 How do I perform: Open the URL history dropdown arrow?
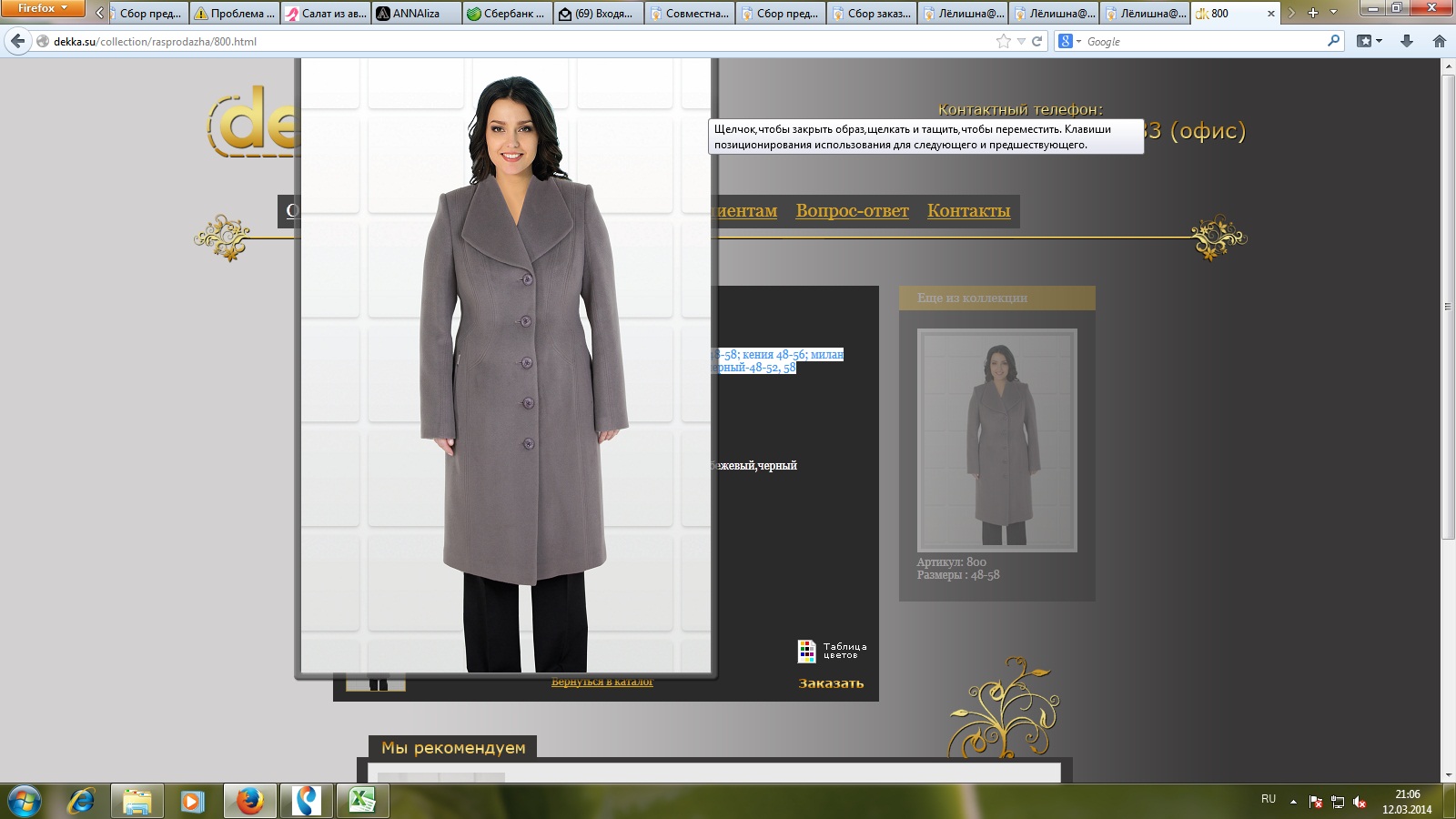pos(1021,41)
